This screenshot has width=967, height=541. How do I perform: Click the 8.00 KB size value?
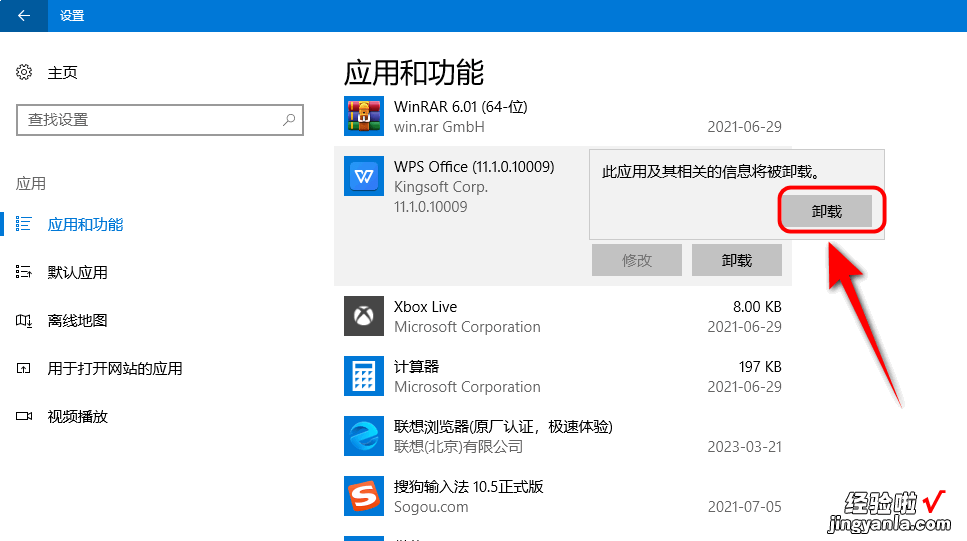click(x=757, y=307)
